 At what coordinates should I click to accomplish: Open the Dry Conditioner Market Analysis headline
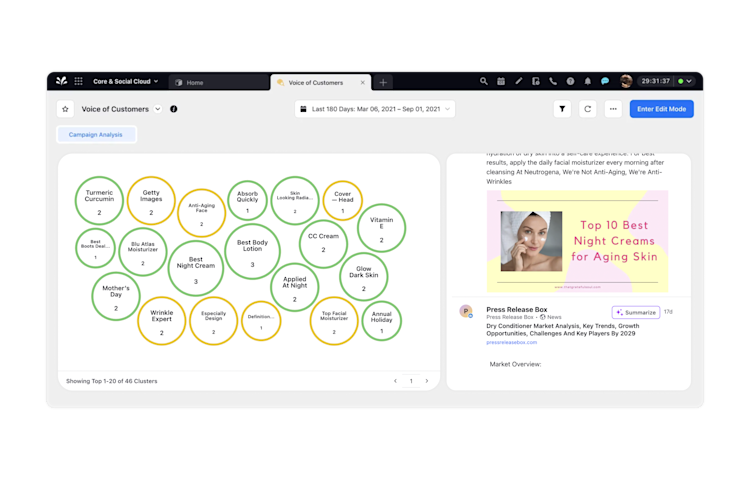pyautogui.click(x=562, y=329)
